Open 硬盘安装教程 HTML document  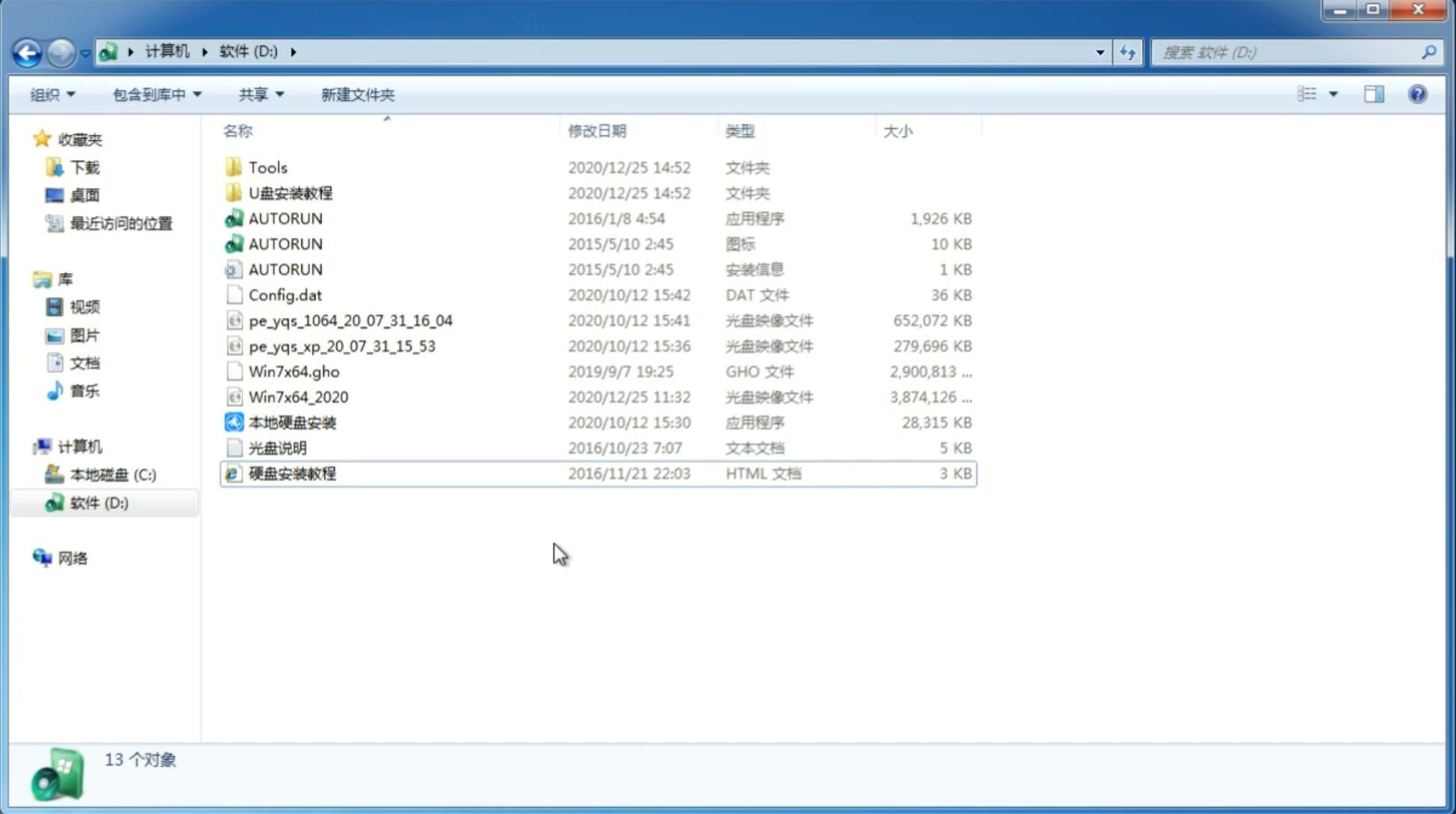tap(292, 473)
